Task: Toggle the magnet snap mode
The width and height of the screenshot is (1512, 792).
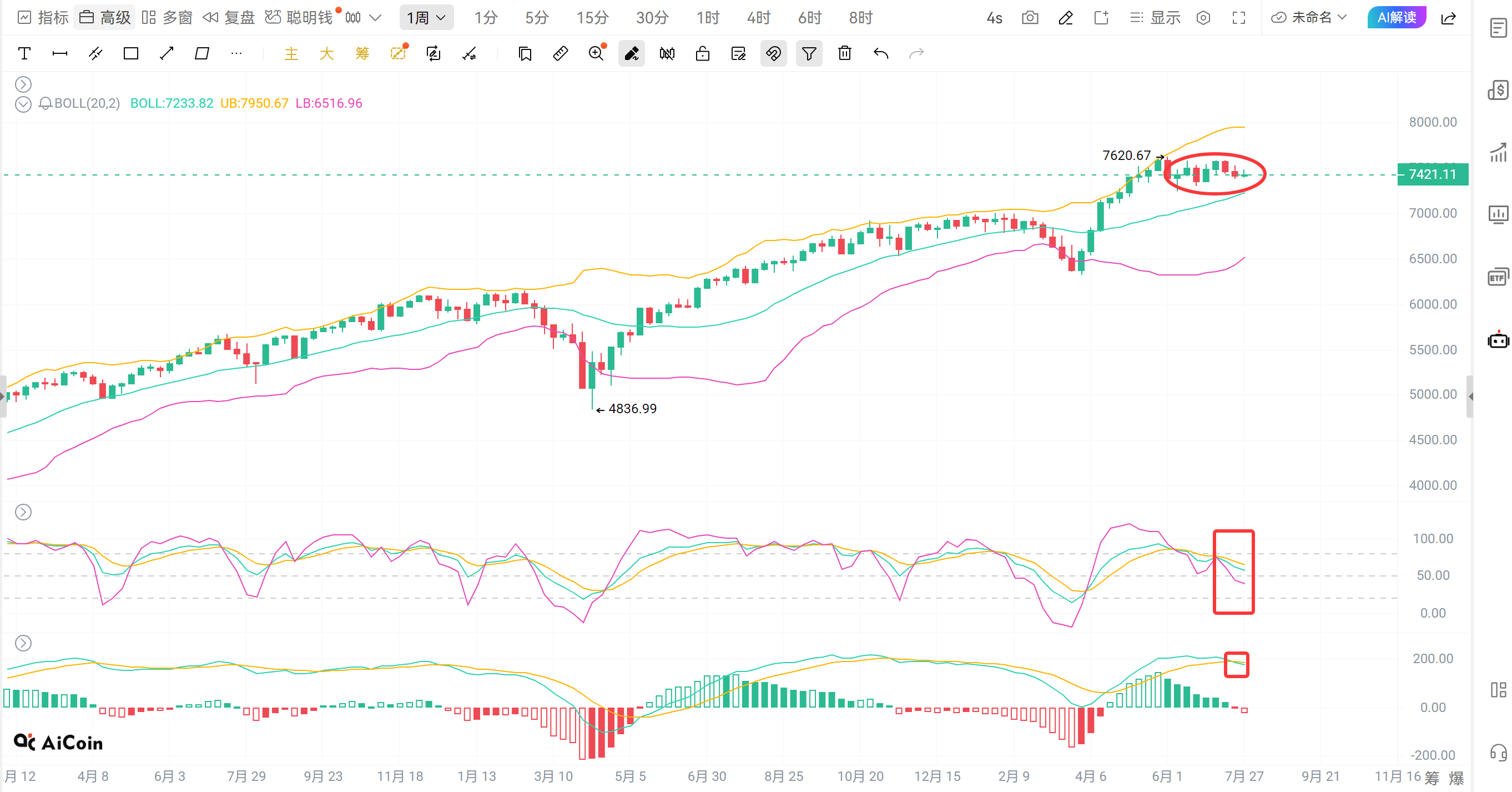Action: [x=773, y=53]
